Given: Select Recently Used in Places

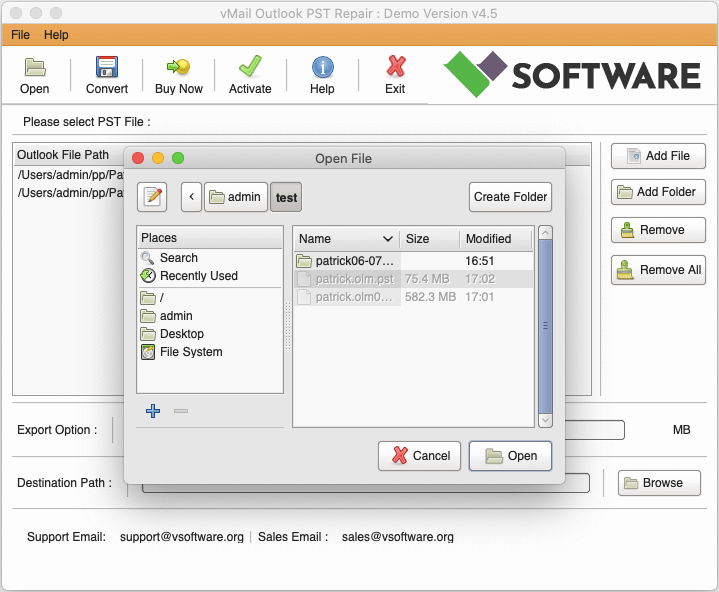Looking at the screenshot, I should (x=210, y=276).
